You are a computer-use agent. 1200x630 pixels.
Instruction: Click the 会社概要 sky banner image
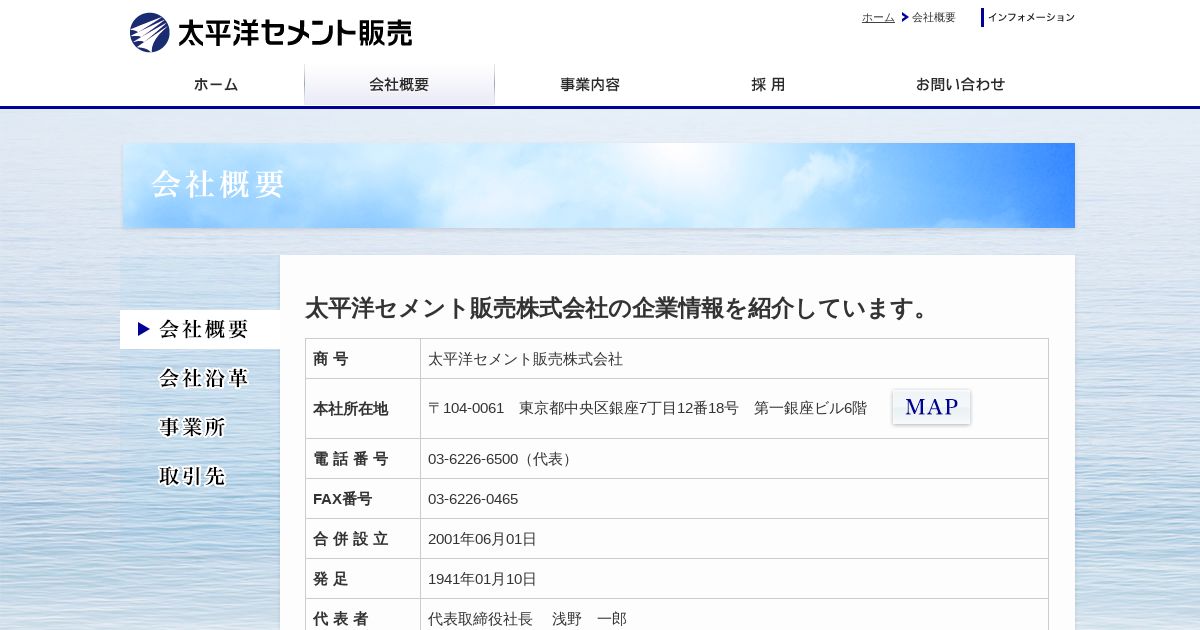coord(599,185)
